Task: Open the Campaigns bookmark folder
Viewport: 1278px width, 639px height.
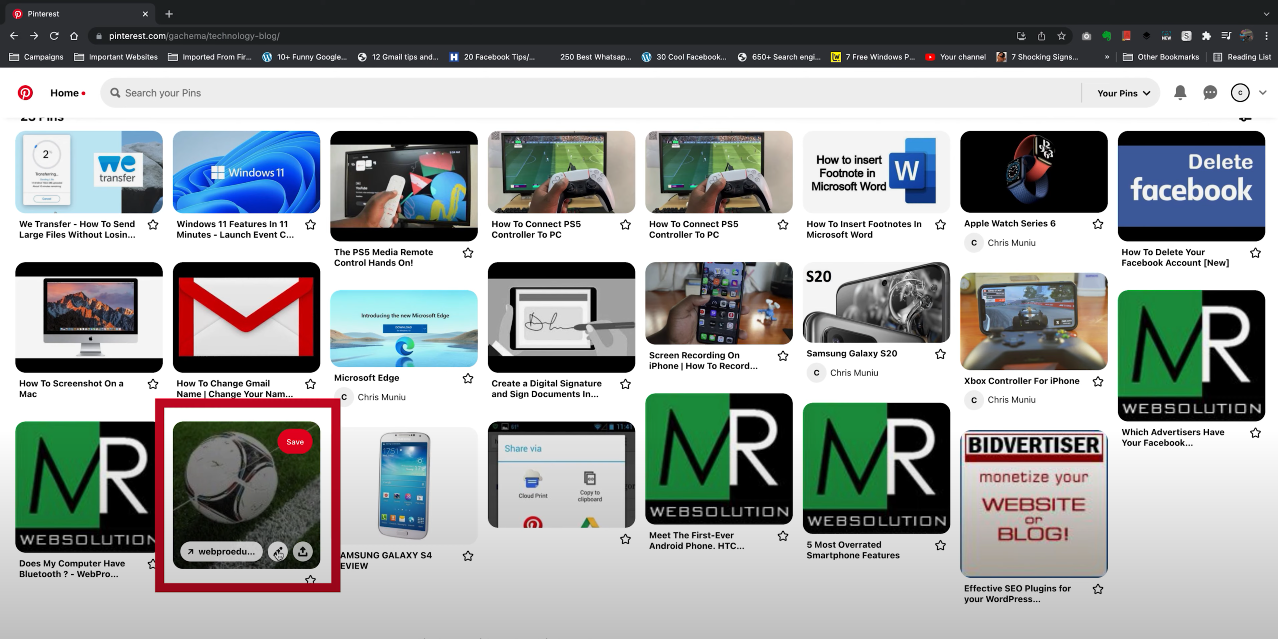Action: [35, 57]
